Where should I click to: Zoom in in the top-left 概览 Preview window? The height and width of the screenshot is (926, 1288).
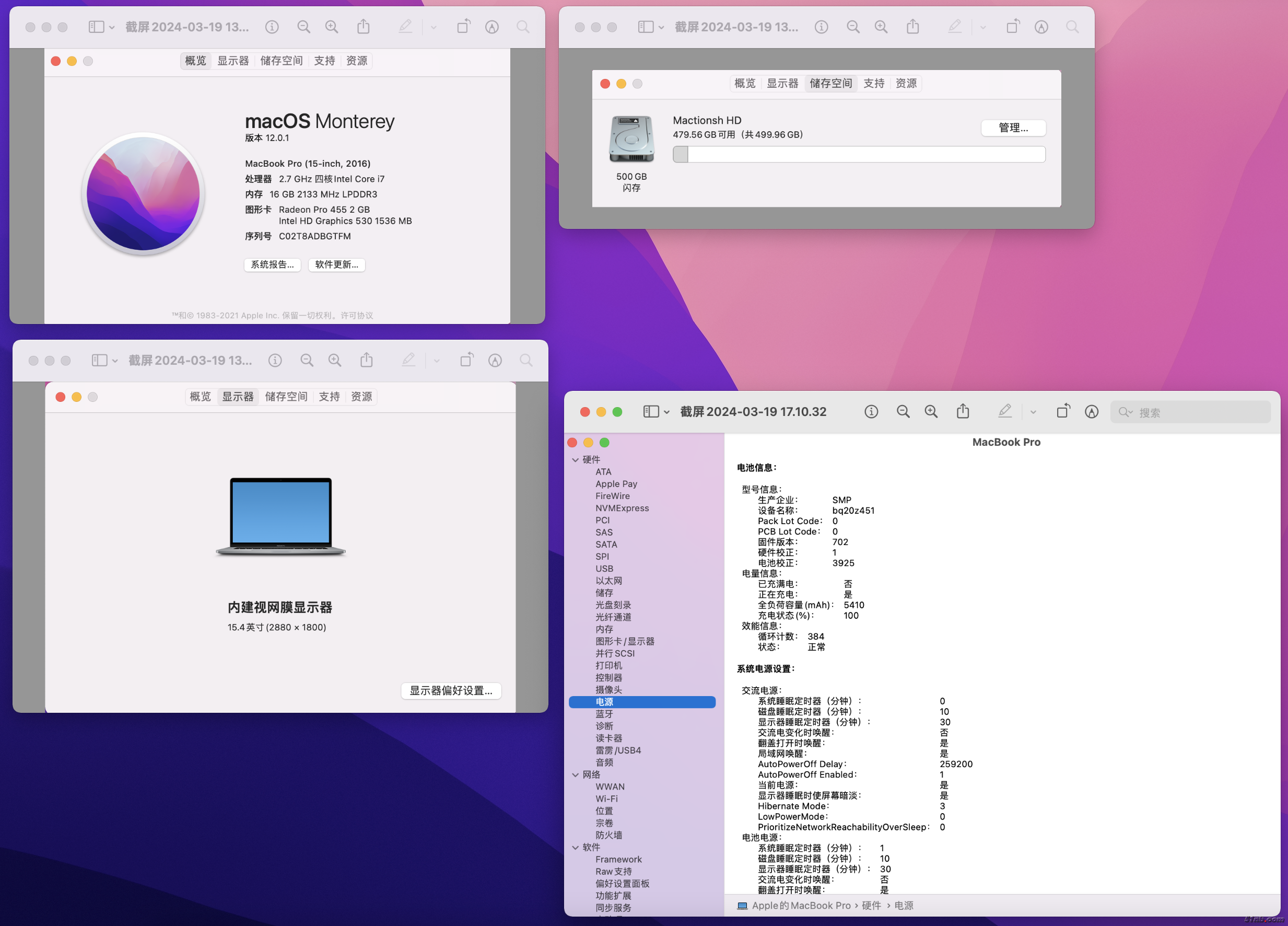coord(332,27)
